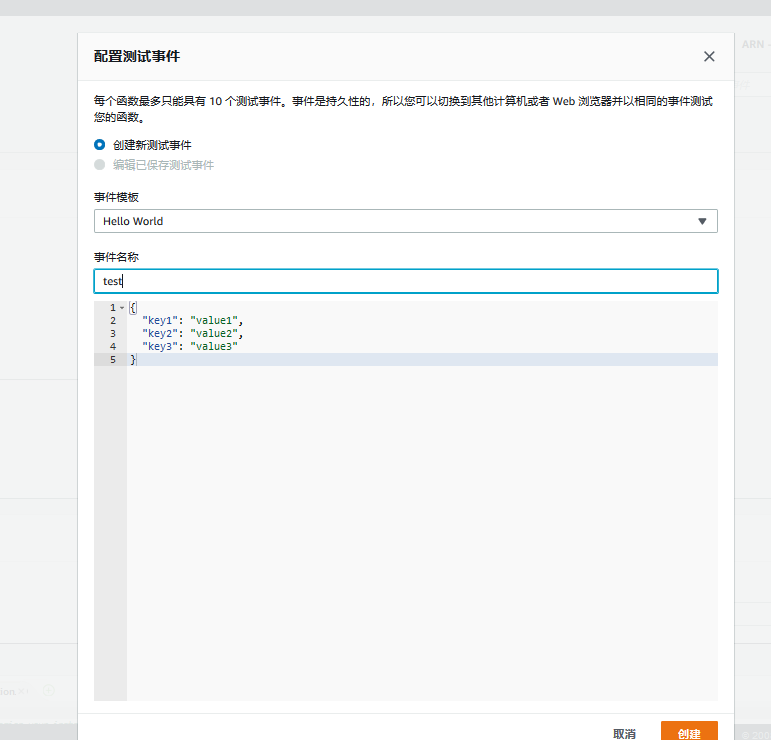Click the dropdown arrow of the event template
The image size is (771, 740).
point(702,221)
